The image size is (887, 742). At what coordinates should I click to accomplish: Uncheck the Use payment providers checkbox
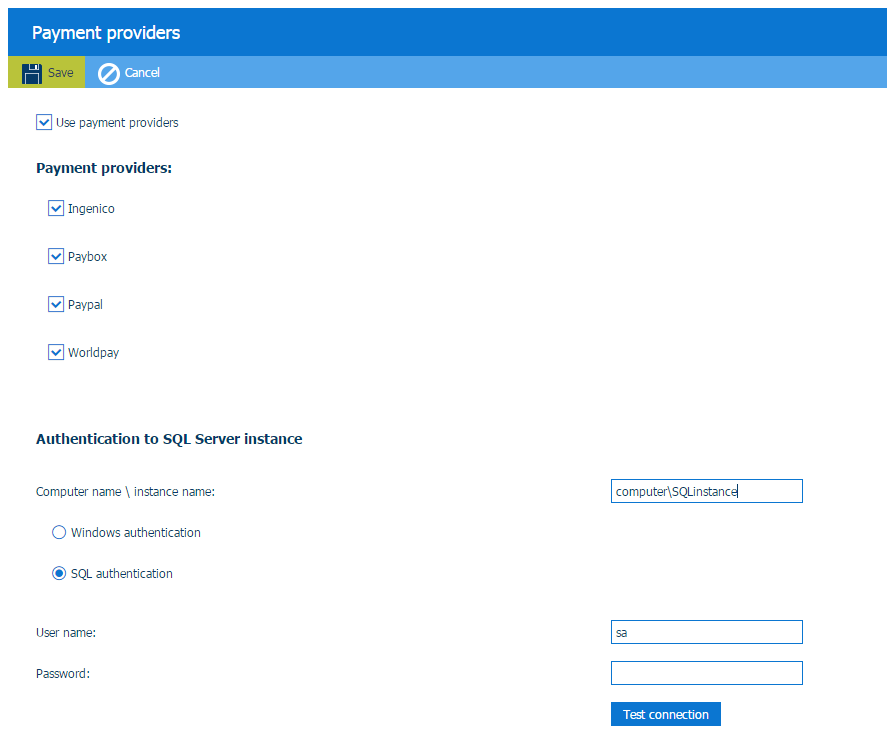(x=44, y=122)
